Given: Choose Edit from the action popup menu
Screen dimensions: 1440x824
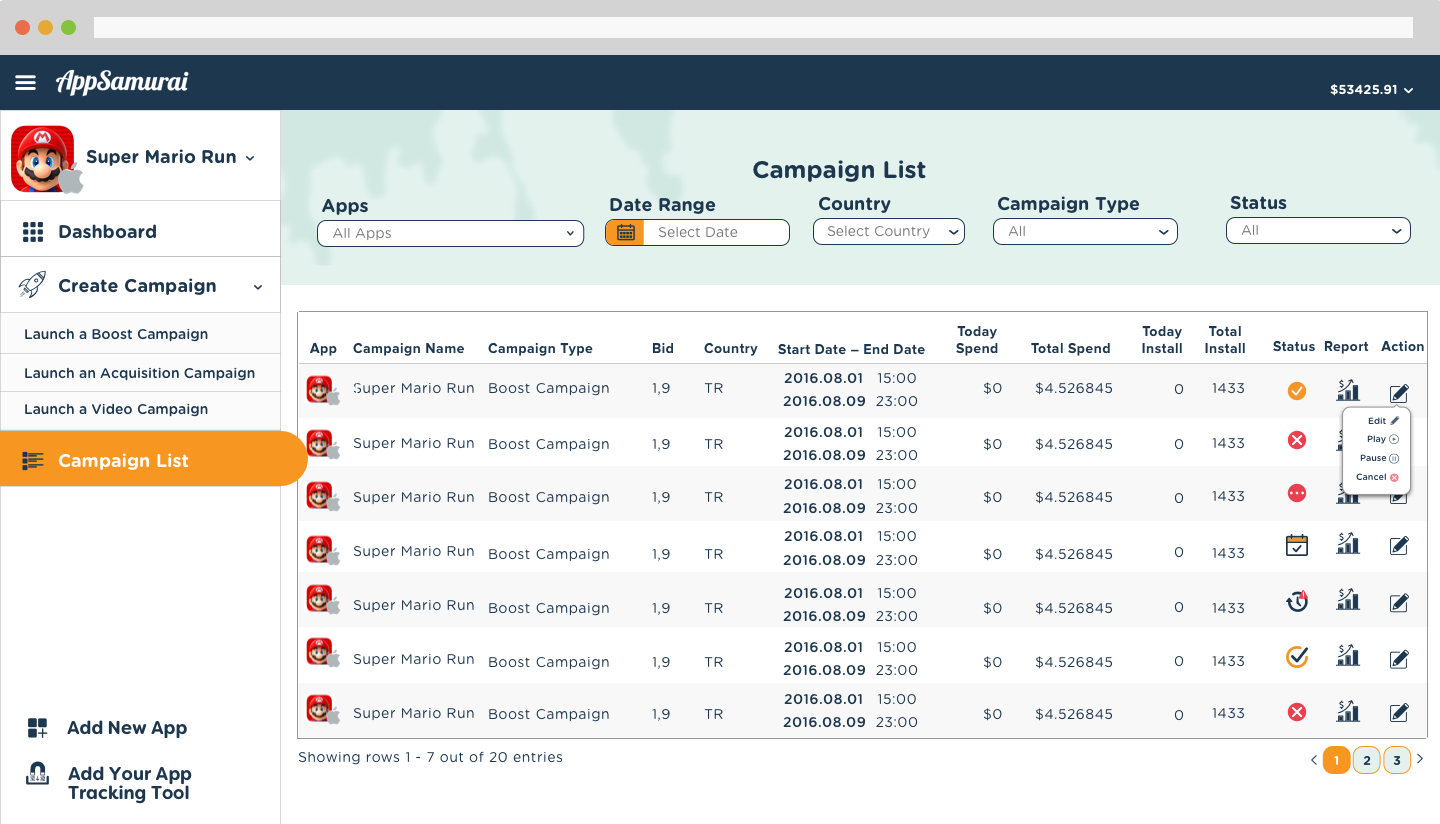Looking at the screenshot, I should (x=1383, y=421).
